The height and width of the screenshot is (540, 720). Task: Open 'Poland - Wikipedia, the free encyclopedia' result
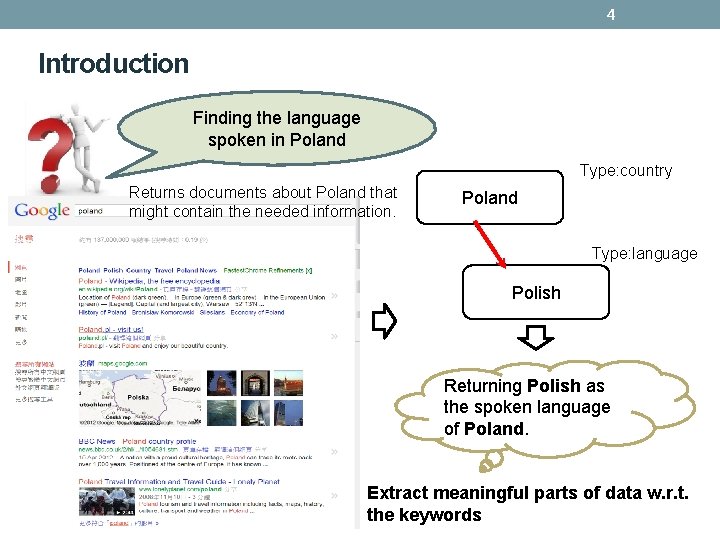pyautogui.click(x=149, y=281)
